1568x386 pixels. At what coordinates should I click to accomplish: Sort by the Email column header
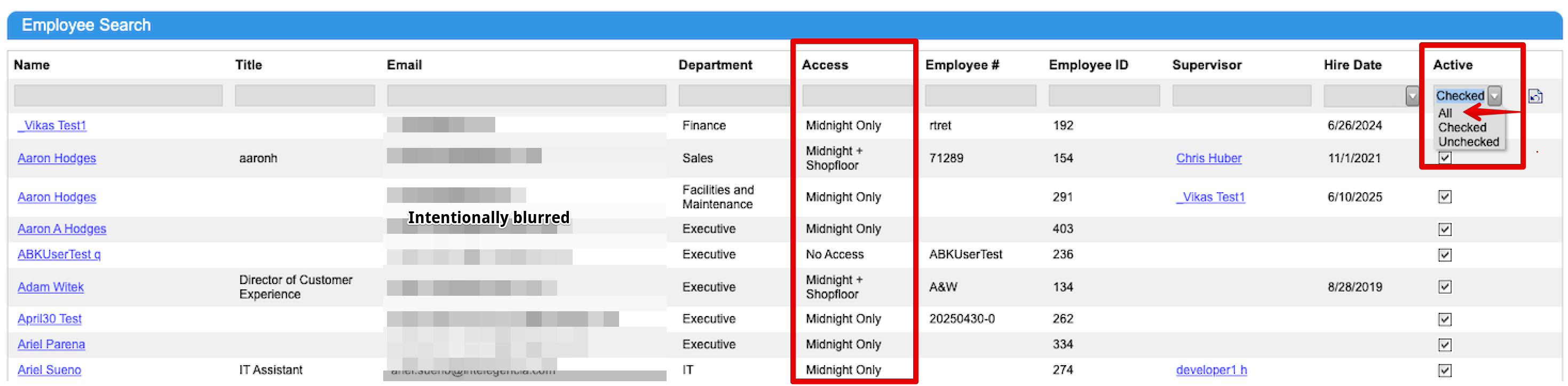404,65
